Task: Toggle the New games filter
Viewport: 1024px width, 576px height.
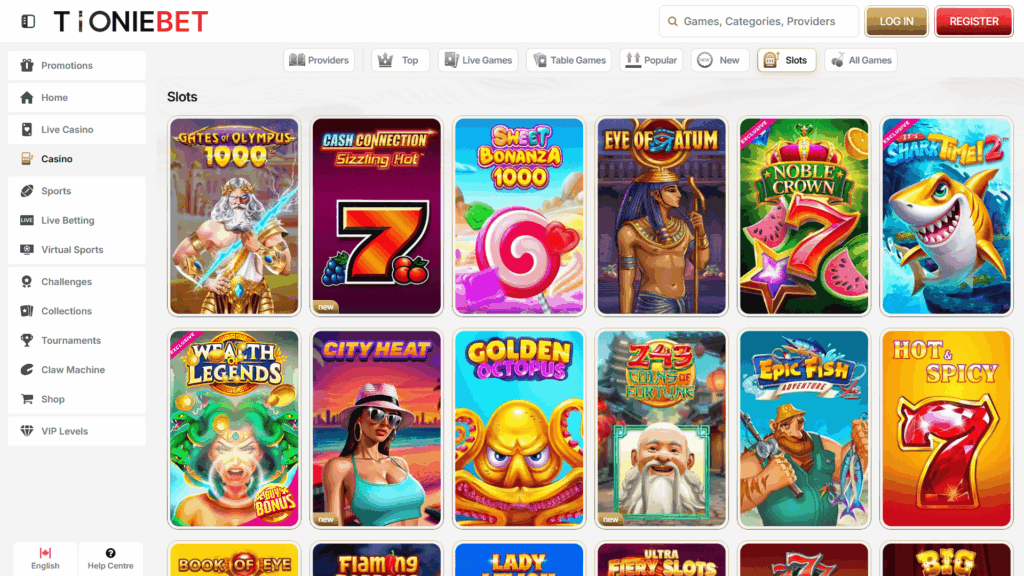Action: (720, 60)
